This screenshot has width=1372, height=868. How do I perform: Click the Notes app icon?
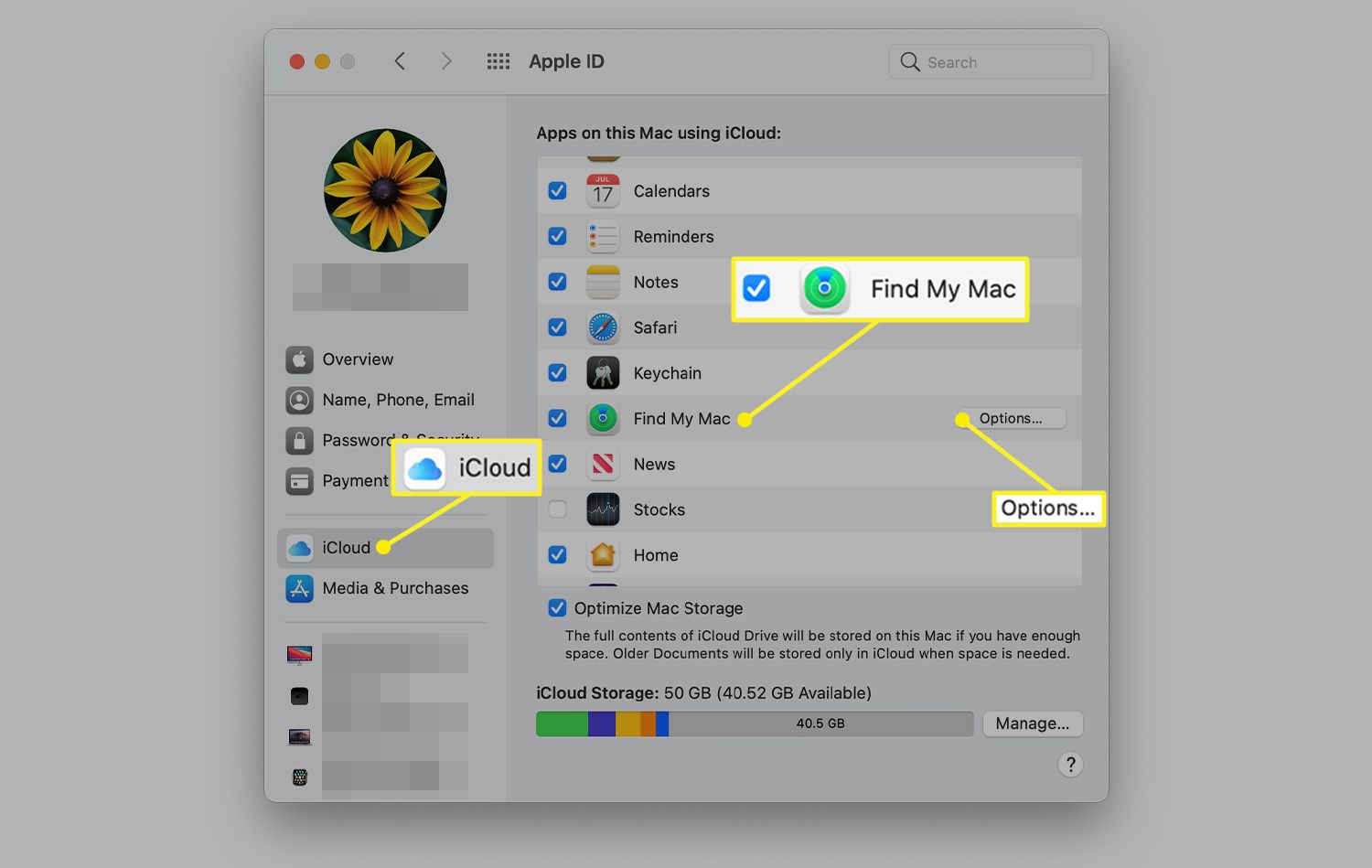tap(603, 282)
